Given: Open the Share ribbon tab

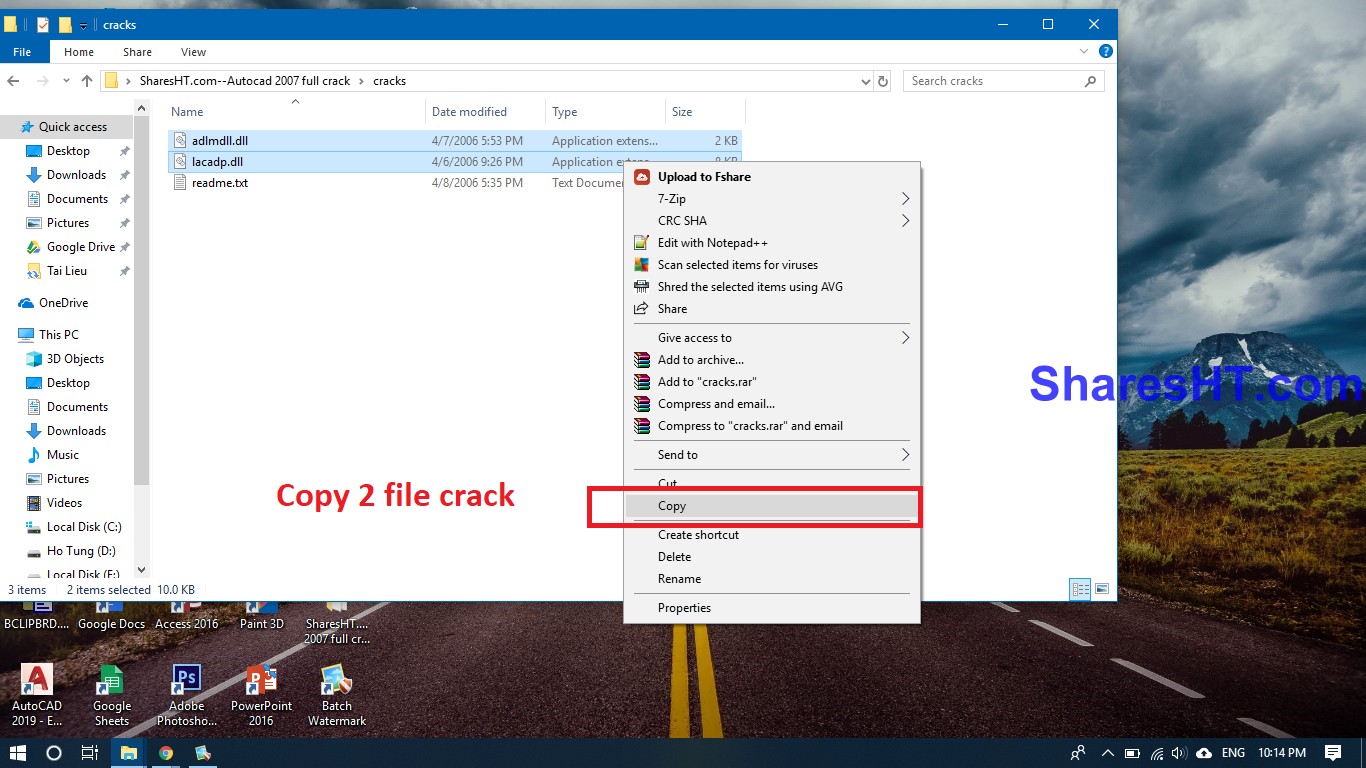Looking at the screenshot, I should (137, 52).
